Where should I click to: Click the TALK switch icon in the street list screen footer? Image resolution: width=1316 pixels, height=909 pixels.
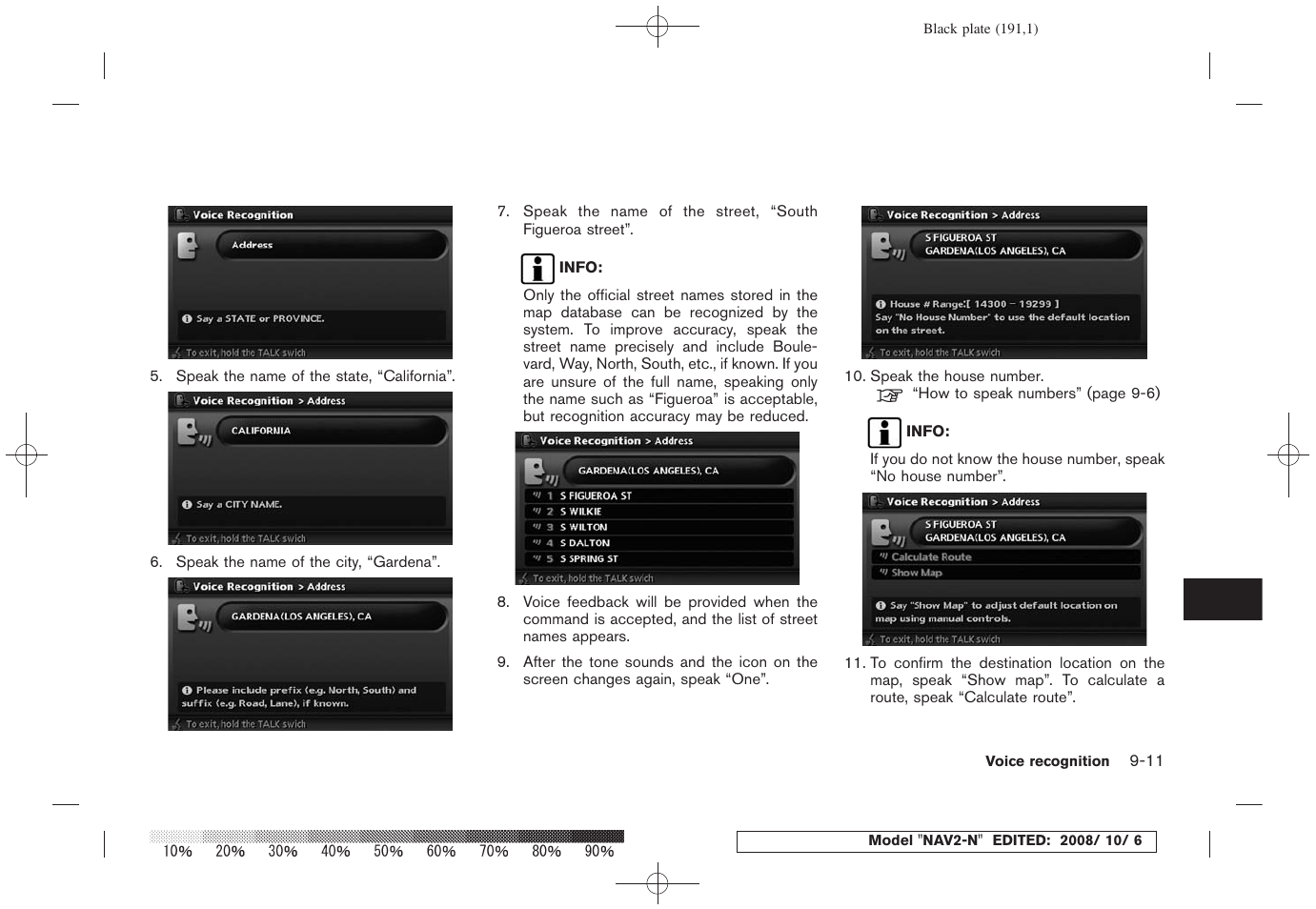523,578
